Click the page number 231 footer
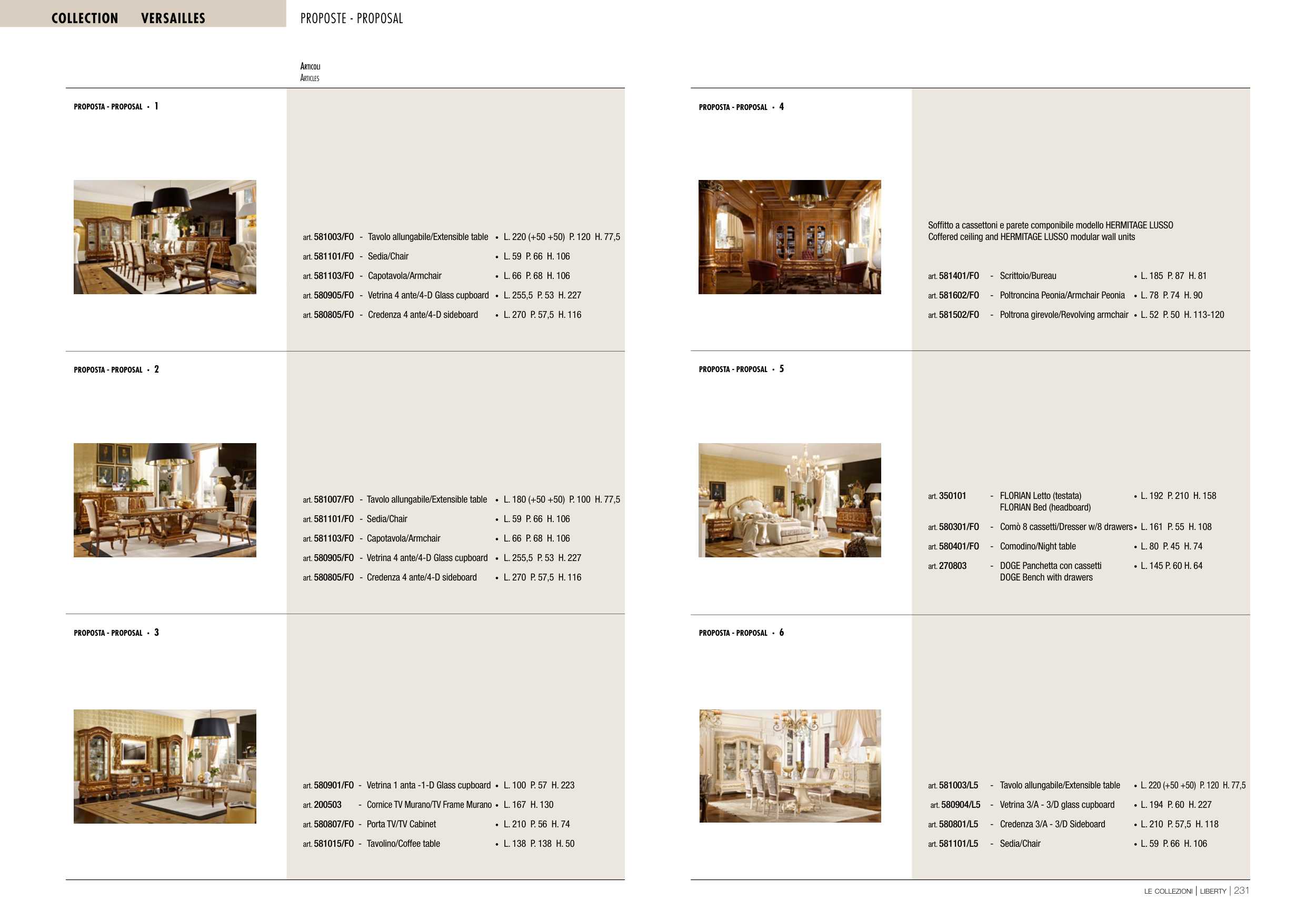 tap(1241, 890)
